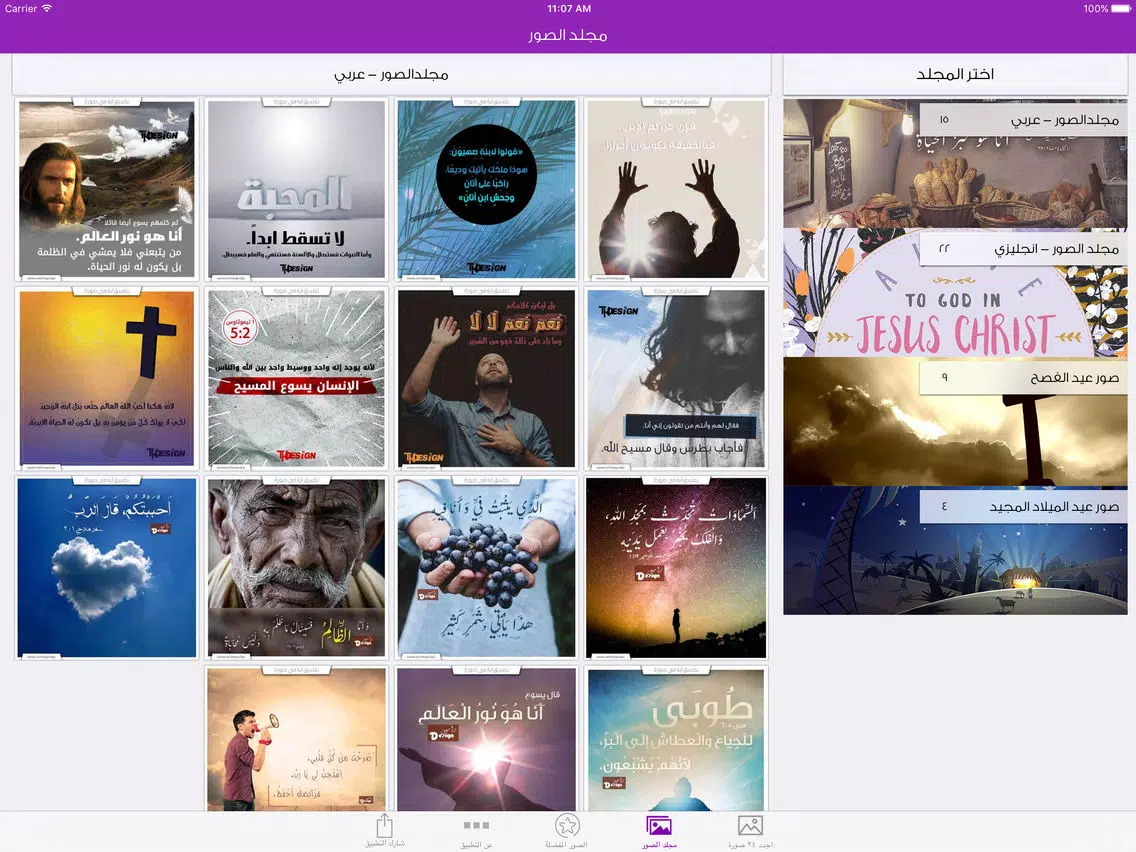The height and width of the screenshot is (852, 1136).
Task: Open image of Jesus with doves
Action: click(106, 190)
